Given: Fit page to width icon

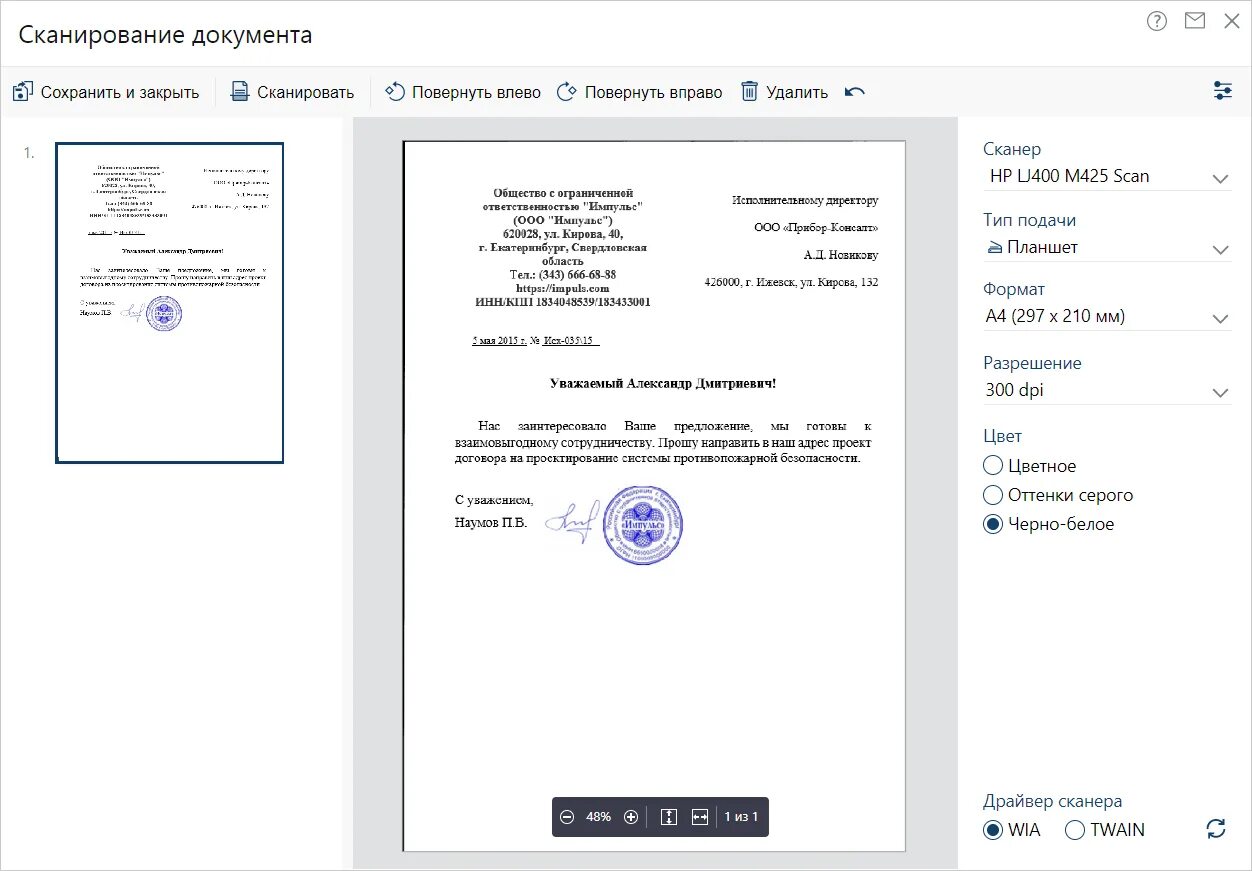Looking at the screenshot, I should coord(700,817).
